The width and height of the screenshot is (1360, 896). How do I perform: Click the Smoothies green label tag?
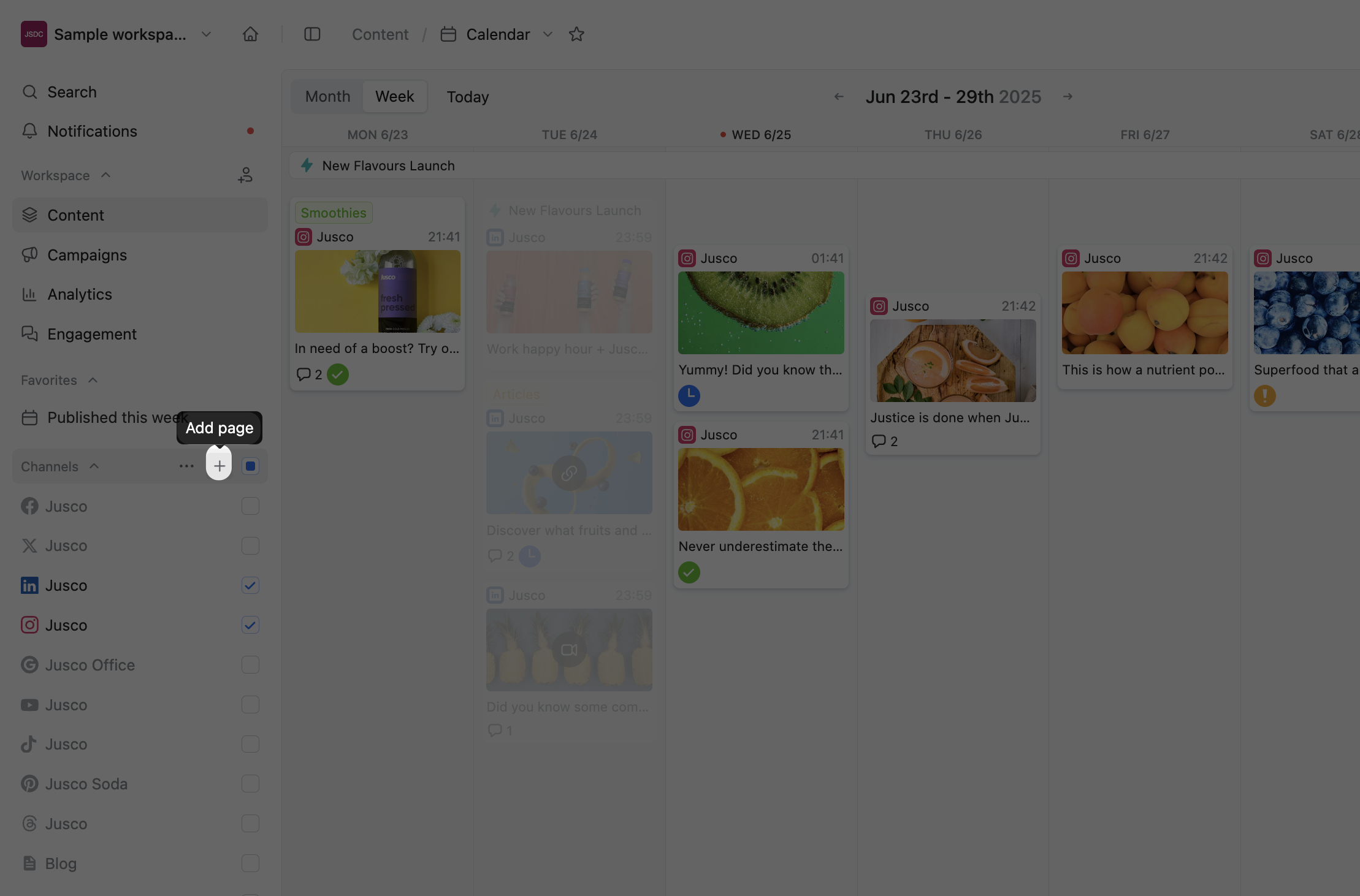[333, 213]
